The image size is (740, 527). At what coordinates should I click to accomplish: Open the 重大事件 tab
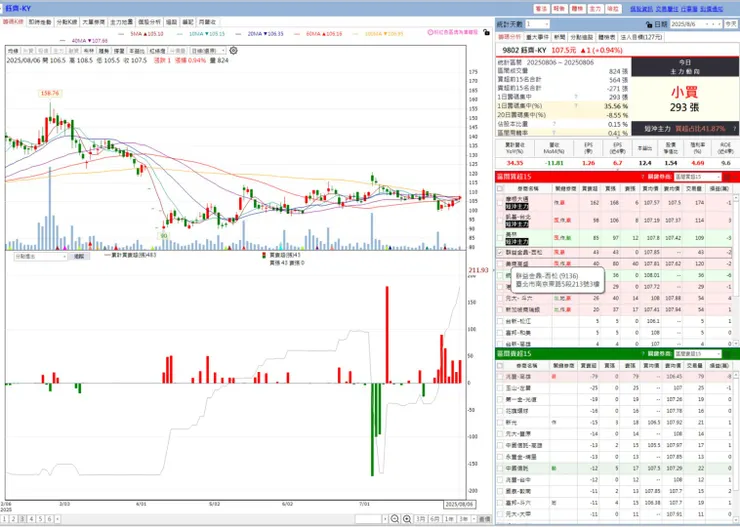[537, 37]
